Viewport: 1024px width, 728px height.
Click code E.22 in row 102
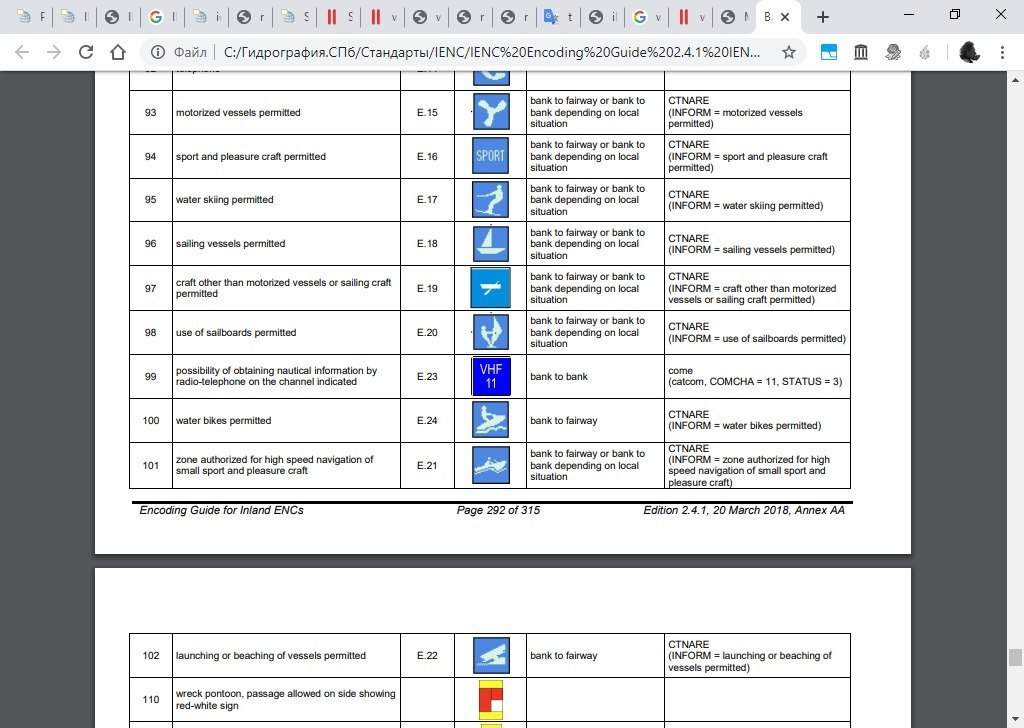click(427, 656)
